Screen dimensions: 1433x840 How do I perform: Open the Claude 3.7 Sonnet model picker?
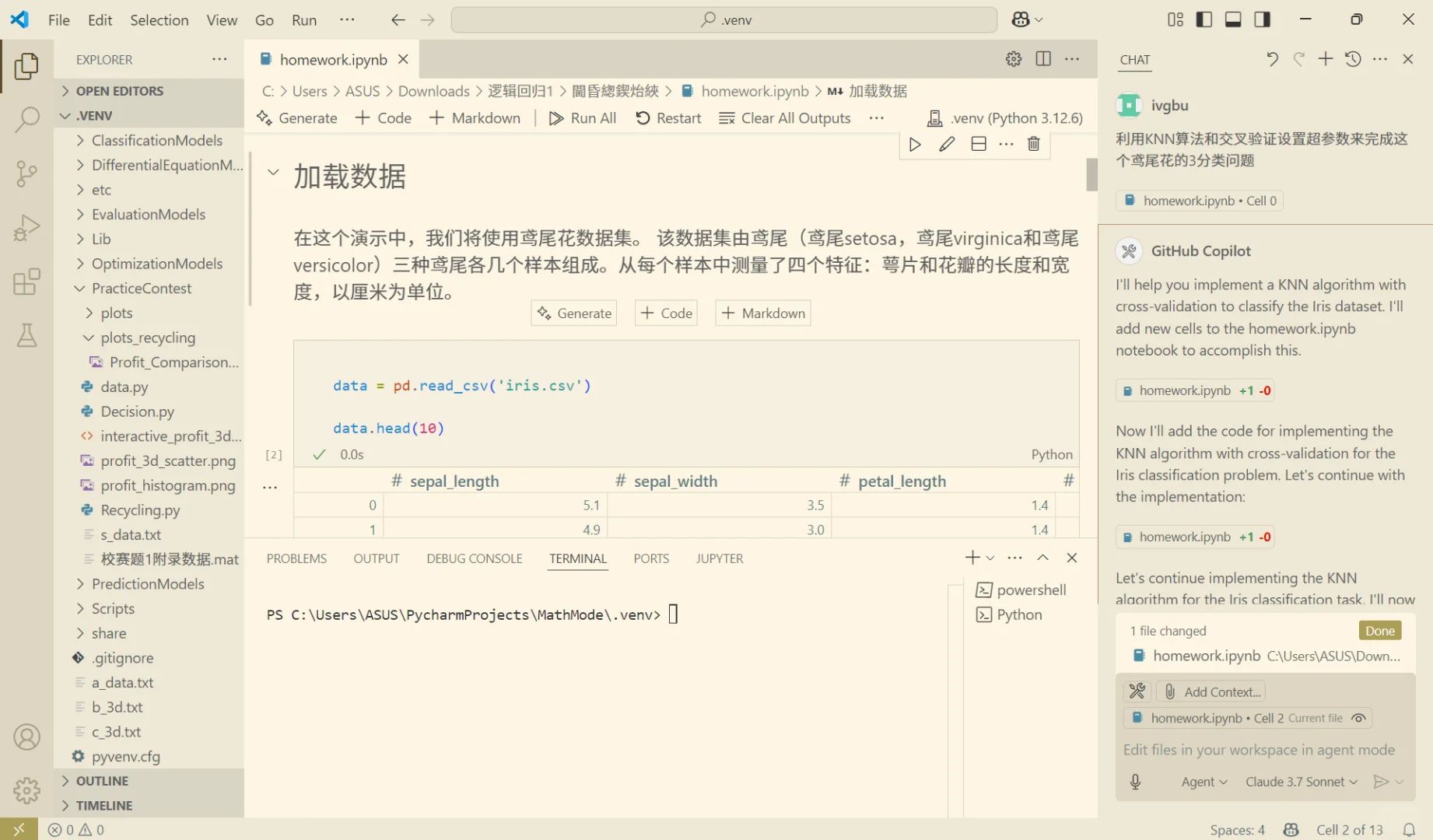(1302, 782)
